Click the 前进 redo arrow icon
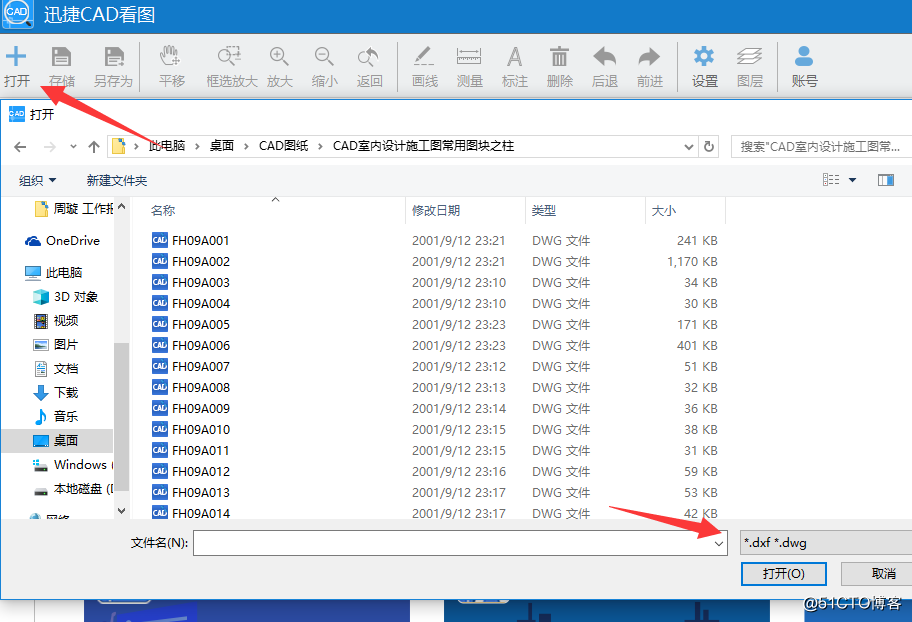 649,56
